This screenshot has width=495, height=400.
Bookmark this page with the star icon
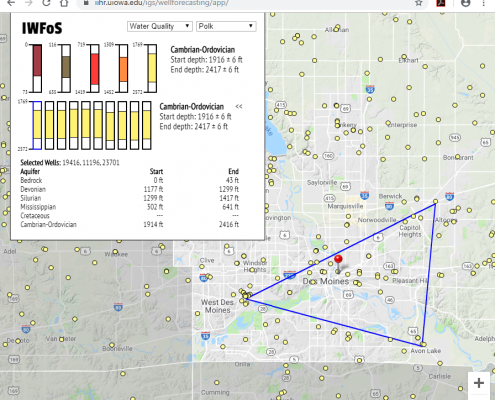tap(419, 3)
